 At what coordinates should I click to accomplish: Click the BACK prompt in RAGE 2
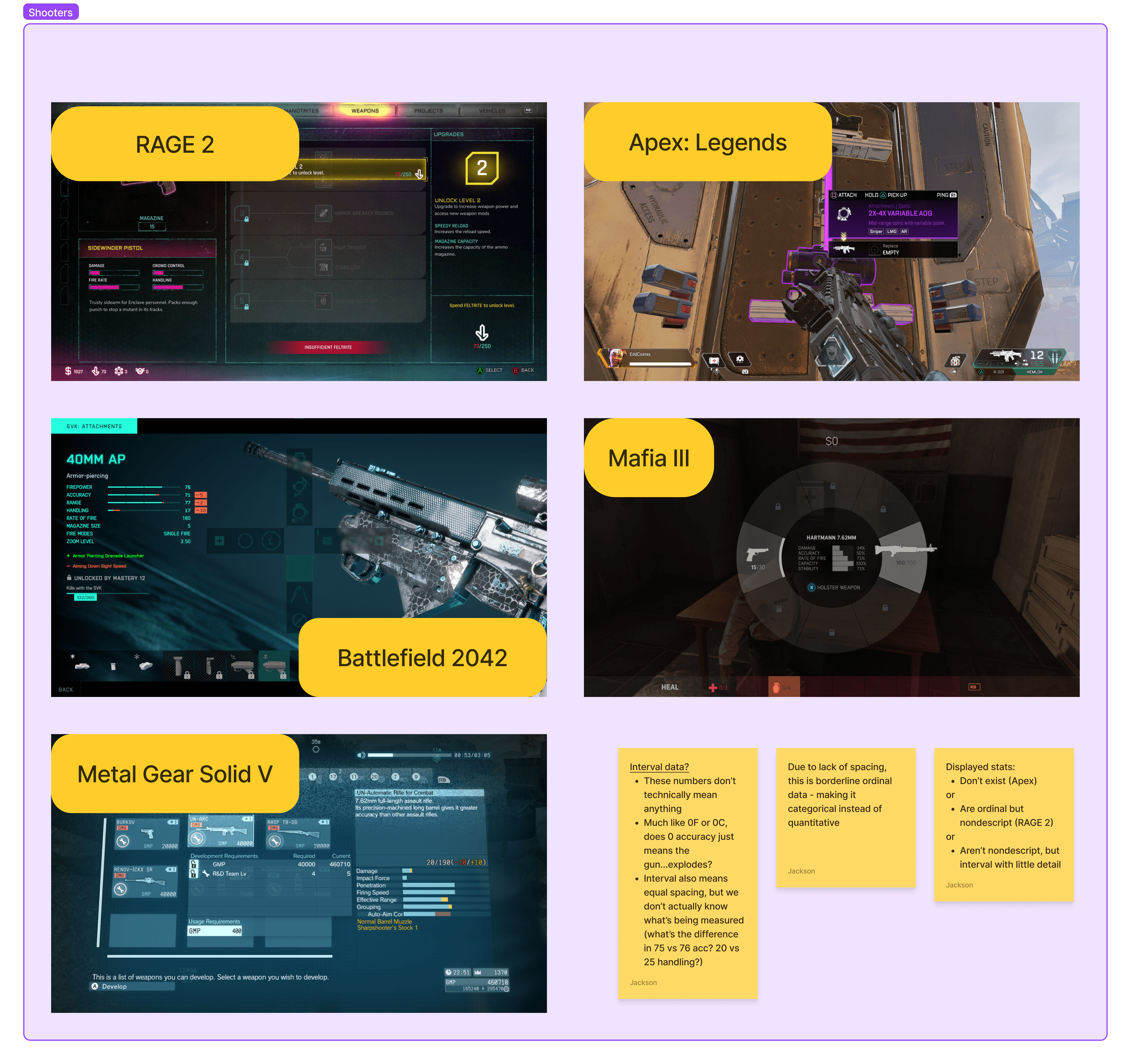[x=523, y=370]
